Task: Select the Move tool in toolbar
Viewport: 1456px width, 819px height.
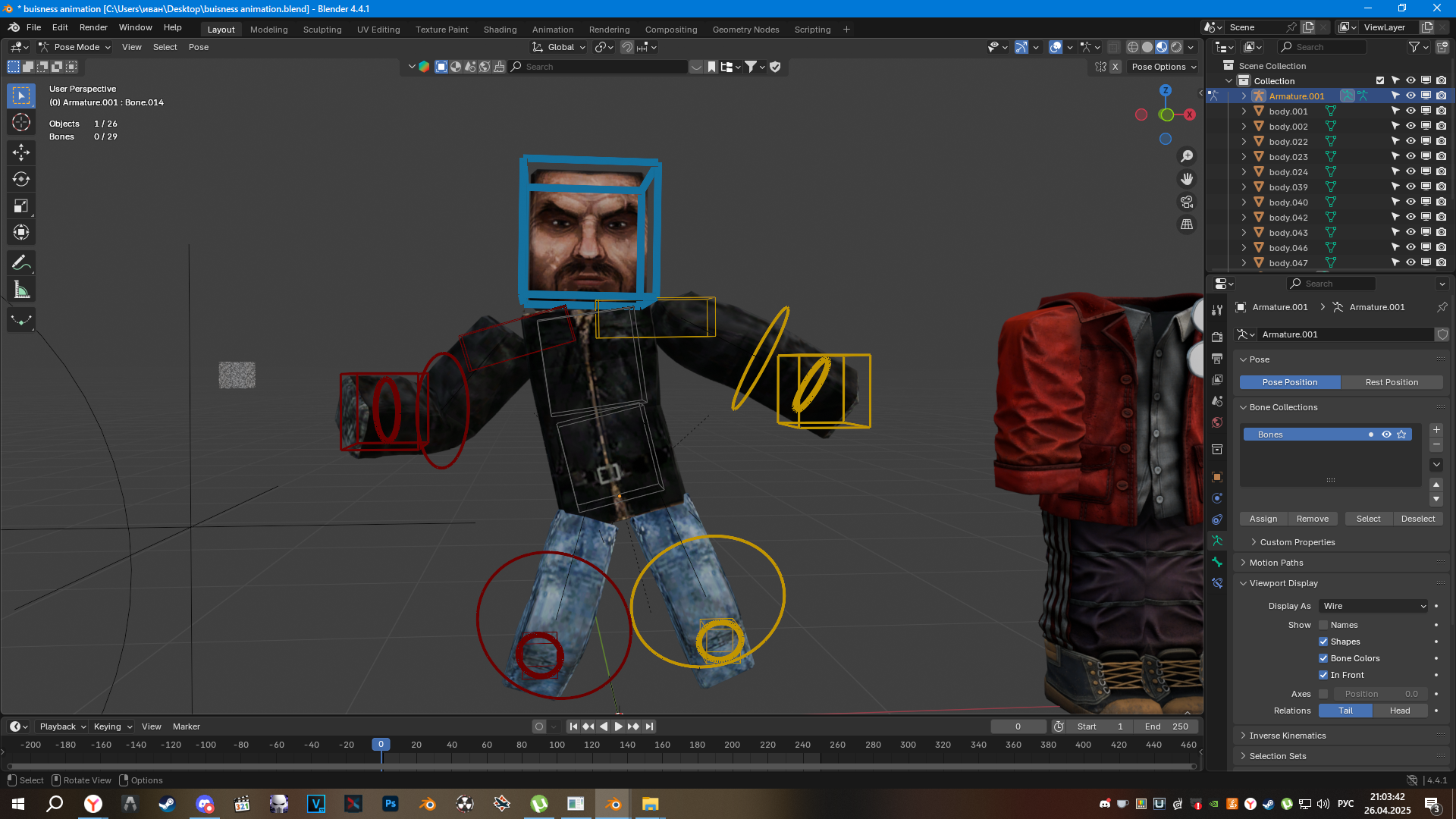Action: [x=21, y=152]
